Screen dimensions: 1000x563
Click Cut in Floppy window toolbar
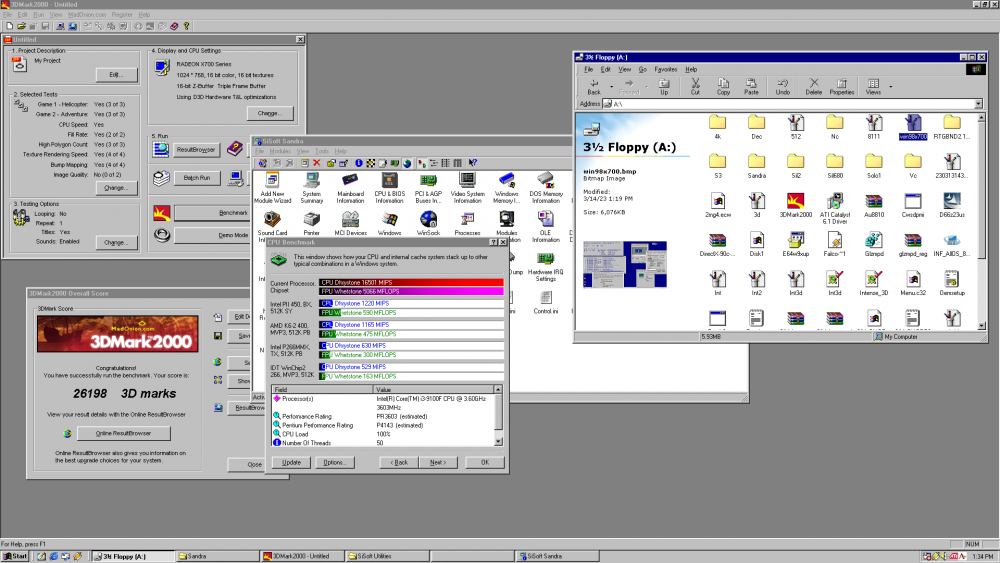[x=695, y=87]
